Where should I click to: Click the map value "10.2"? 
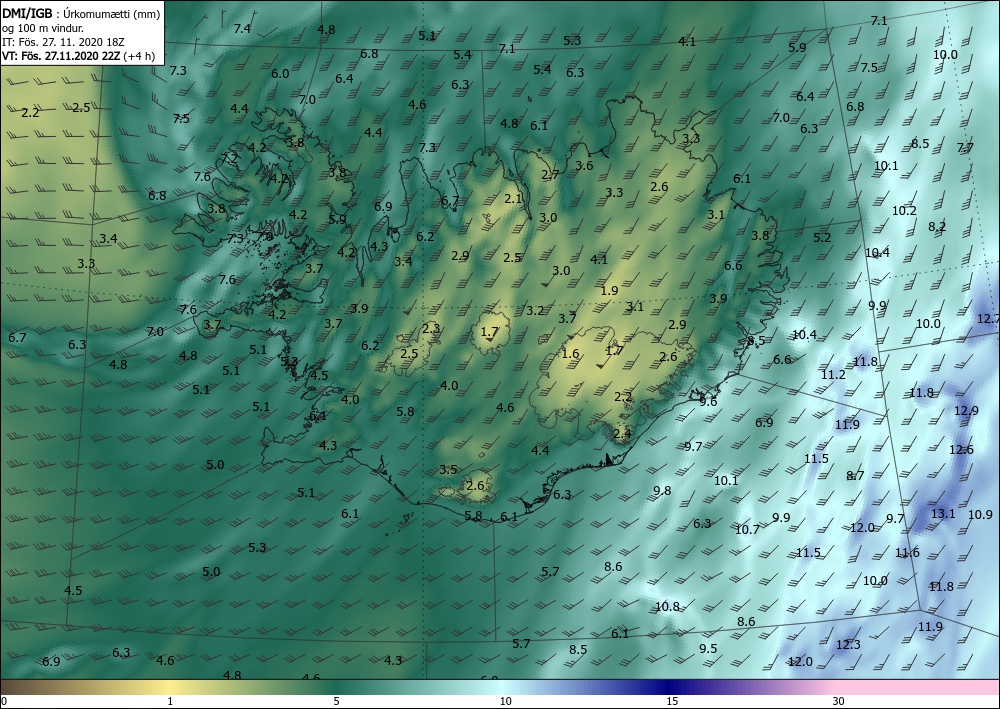[904, 210]
